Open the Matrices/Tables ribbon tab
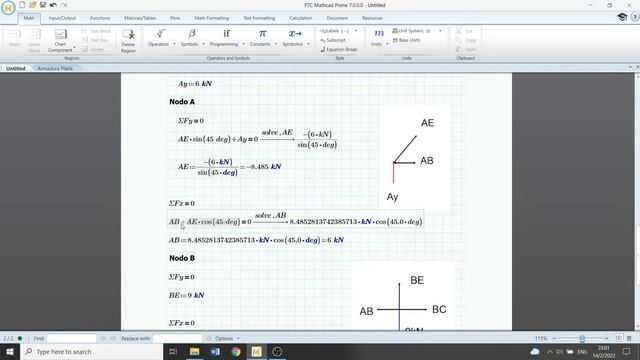Screen dimensions: 640x360 [140, 18]
